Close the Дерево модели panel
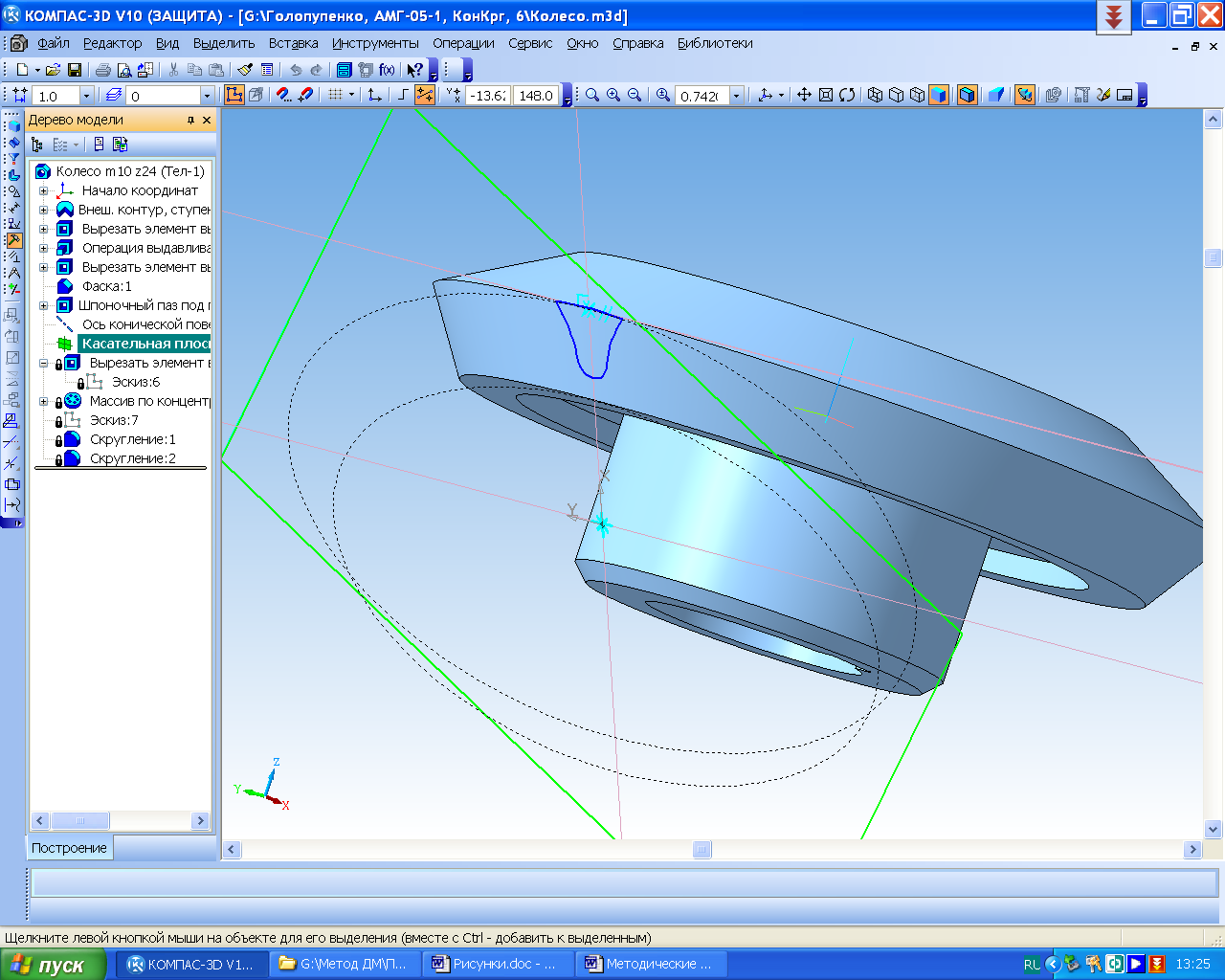Screen dimensions: 1225x980 click(206, 120)
